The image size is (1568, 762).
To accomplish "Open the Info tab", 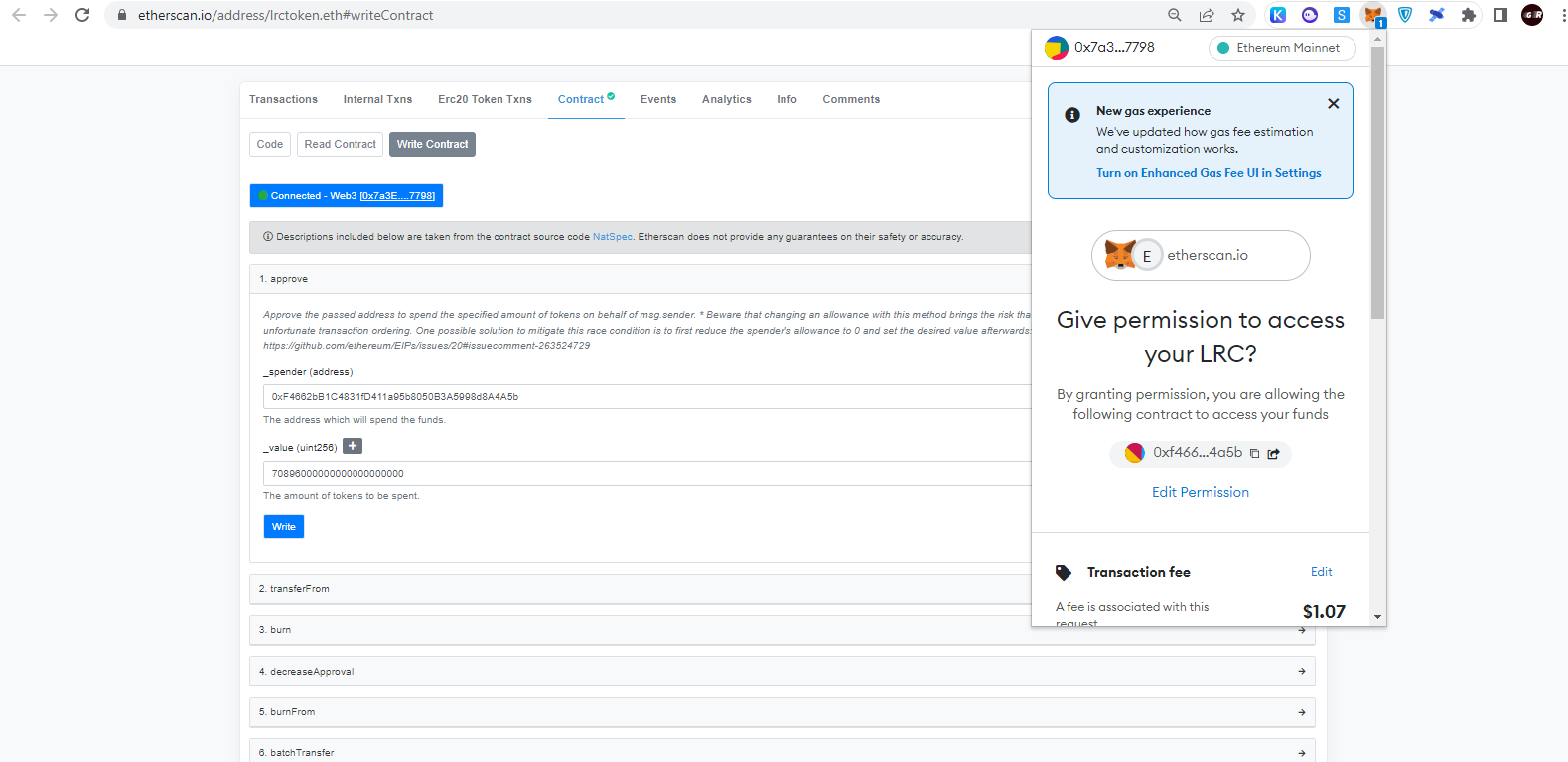I will pyautogui.click(x=786, y=99).
